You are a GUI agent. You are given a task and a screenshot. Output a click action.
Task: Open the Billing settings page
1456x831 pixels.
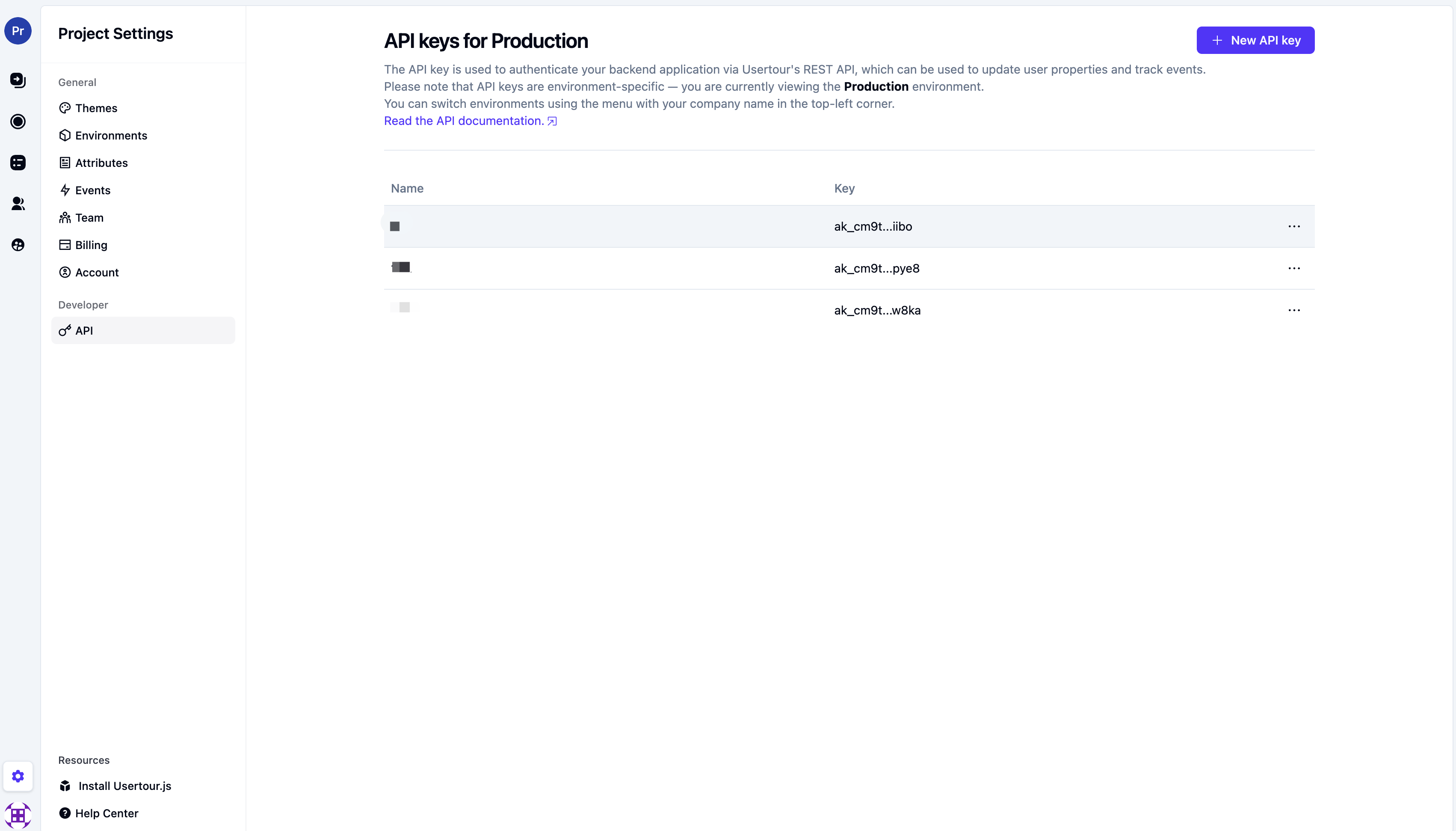pos(91,245)
